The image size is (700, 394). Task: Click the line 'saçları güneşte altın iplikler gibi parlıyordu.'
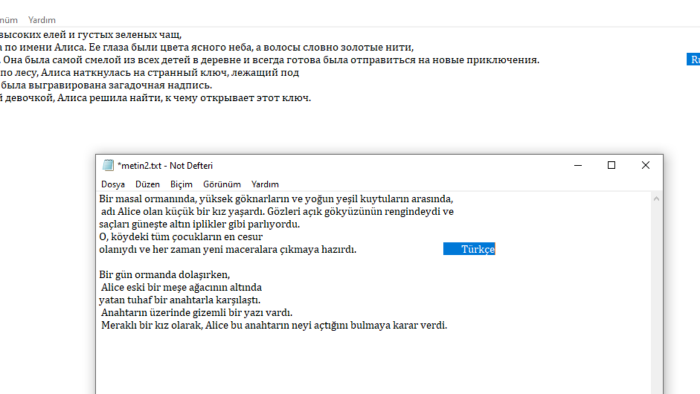(199, 224)
